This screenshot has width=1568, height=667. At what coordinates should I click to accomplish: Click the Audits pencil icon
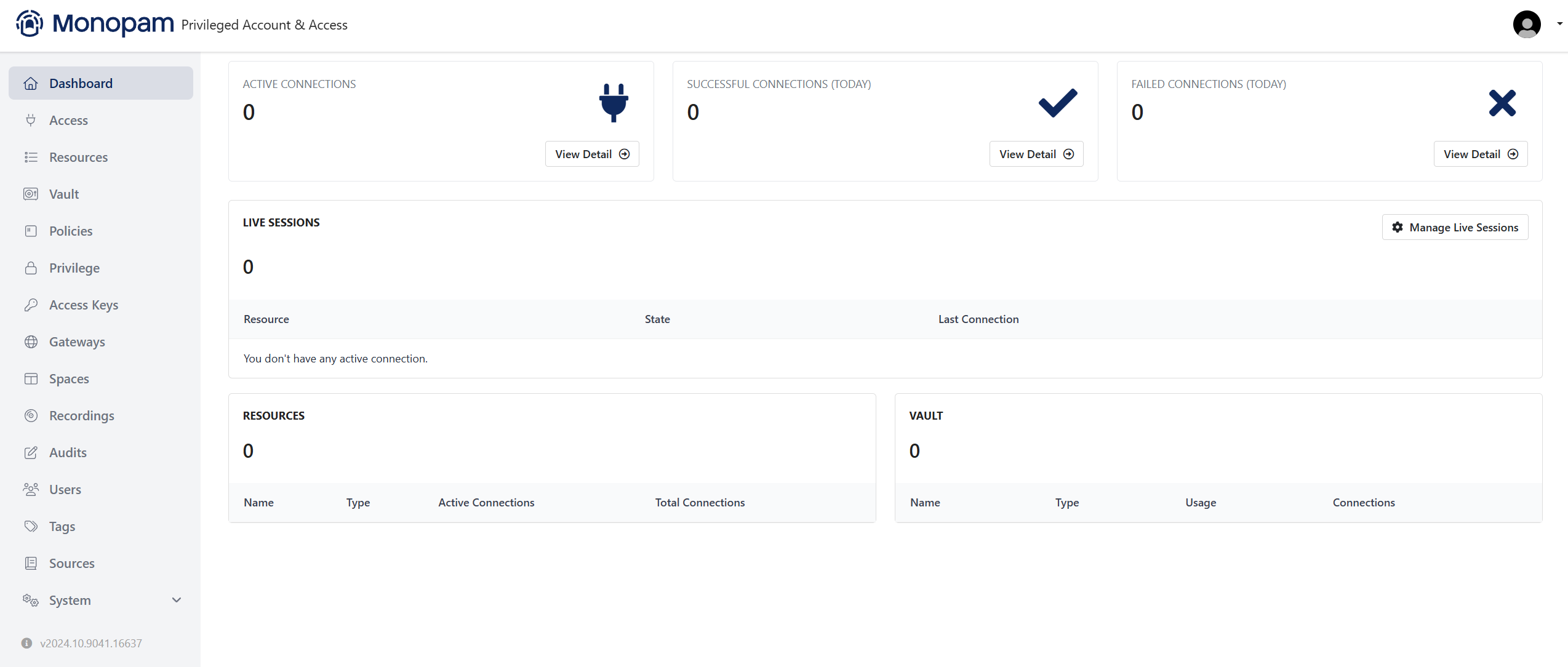31,453
